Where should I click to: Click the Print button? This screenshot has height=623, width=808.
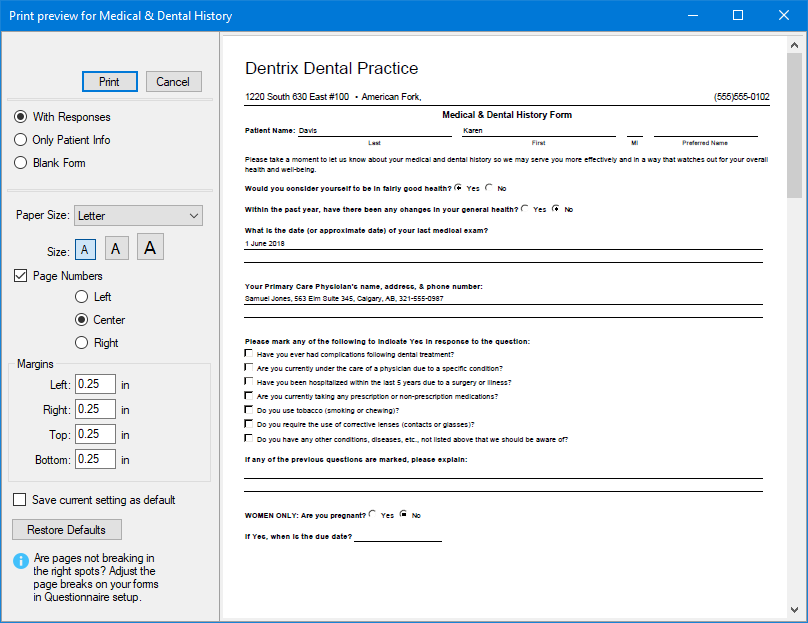pyautogui.click(x=109, y=82)
